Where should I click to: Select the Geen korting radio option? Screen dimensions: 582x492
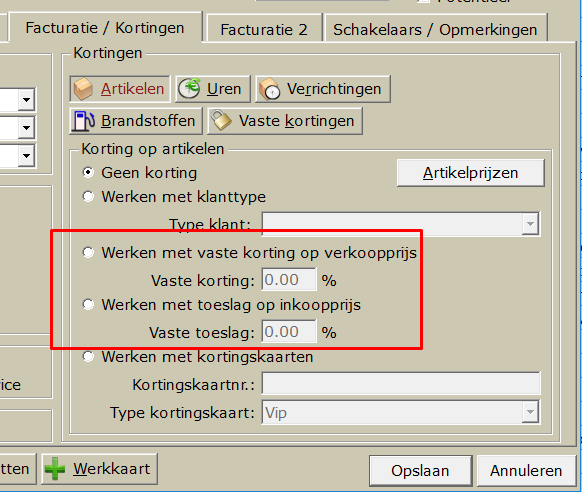[x=88, y=173]
